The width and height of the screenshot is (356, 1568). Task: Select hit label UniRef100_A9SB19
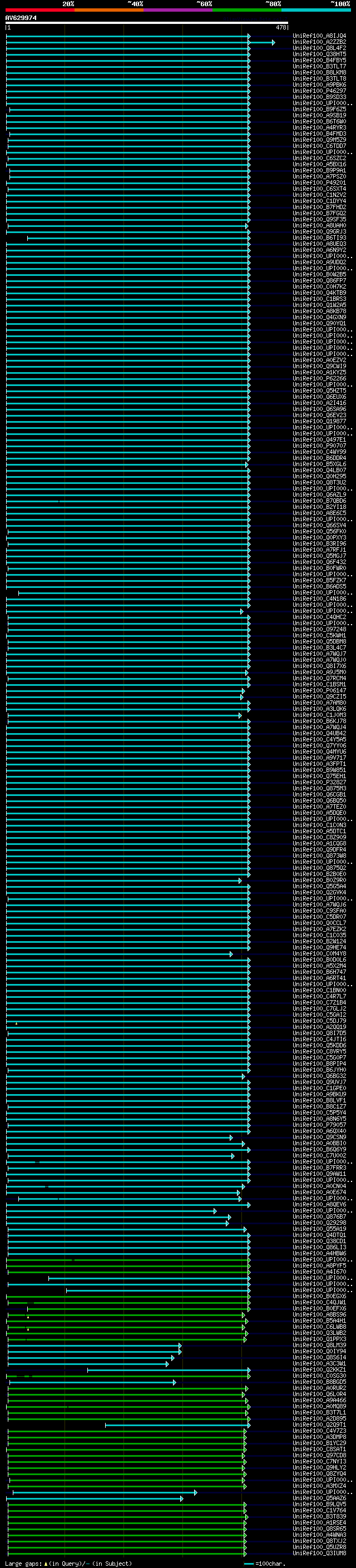[319, 115]
